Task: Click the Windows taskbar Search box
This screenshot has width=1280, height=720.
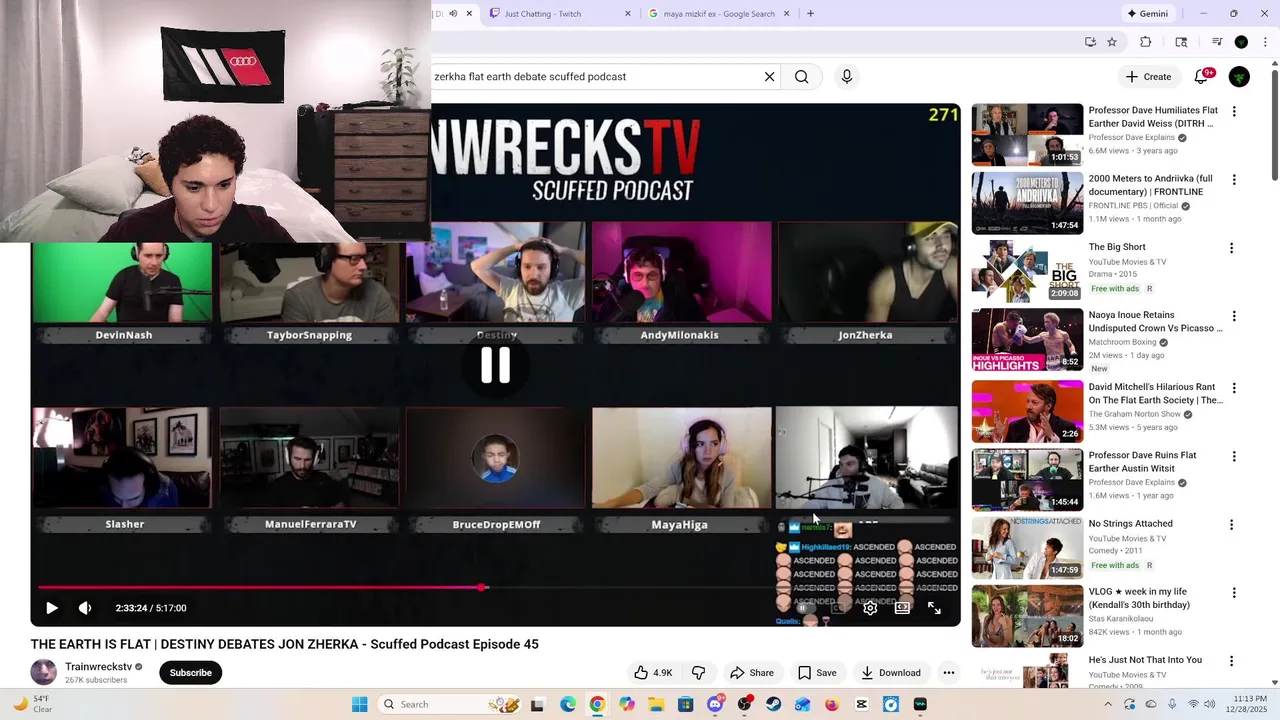Action: click(x=450, y=704)
